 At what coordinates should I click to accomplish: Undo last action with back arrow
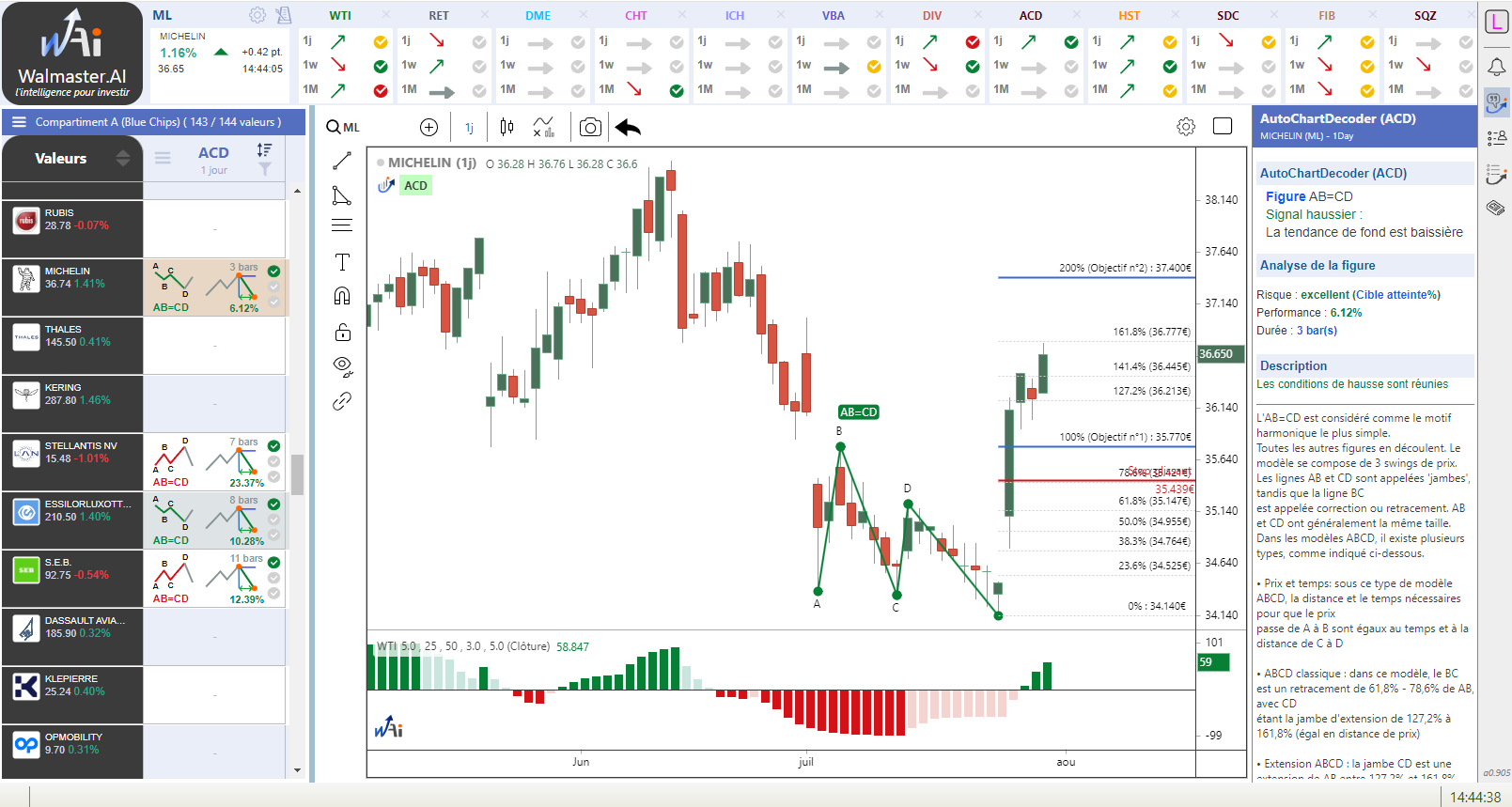628,127
